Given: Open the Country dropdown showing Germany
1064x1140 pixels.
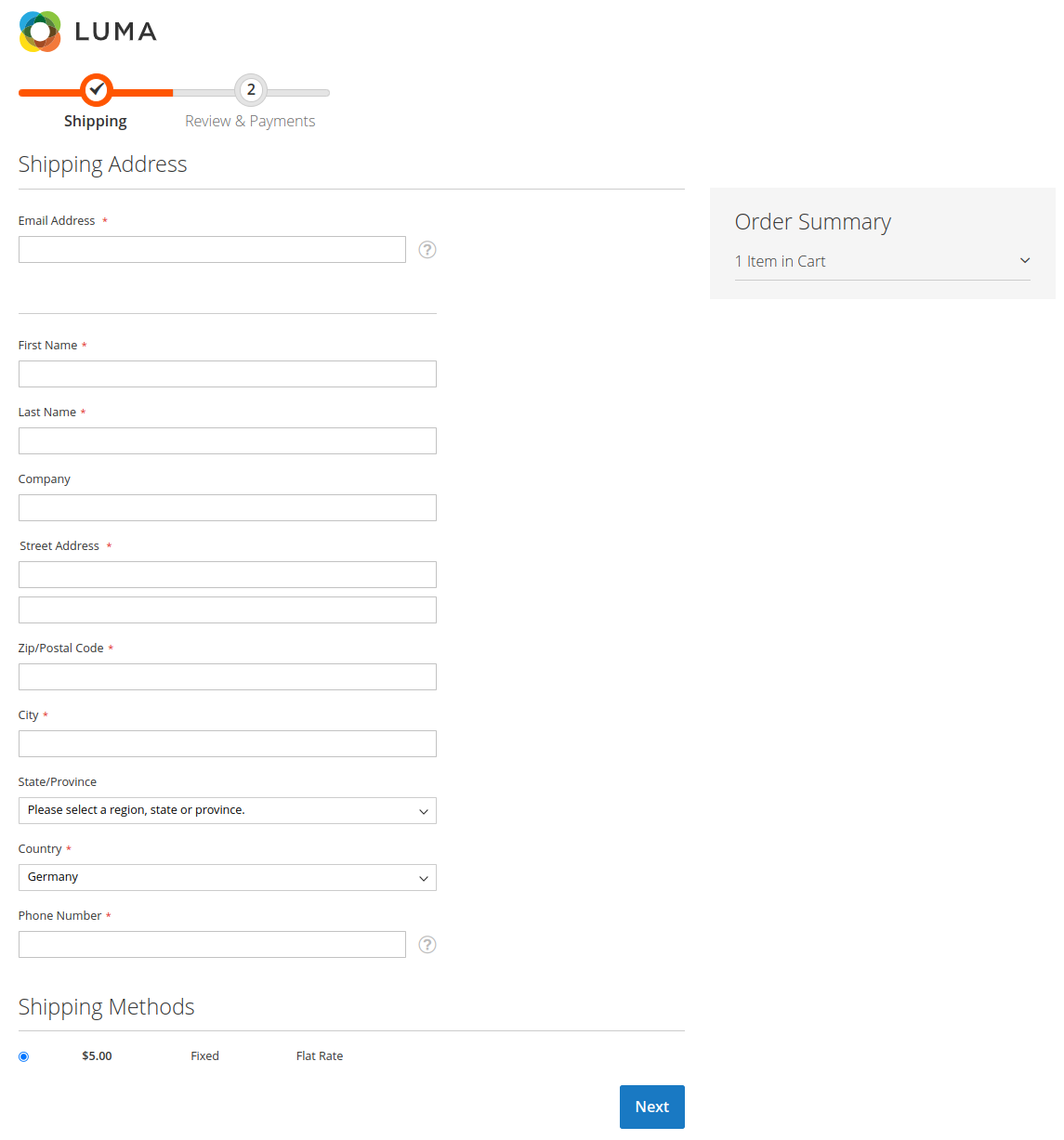Looking at the screenshot, I should [x=228, y=878].
